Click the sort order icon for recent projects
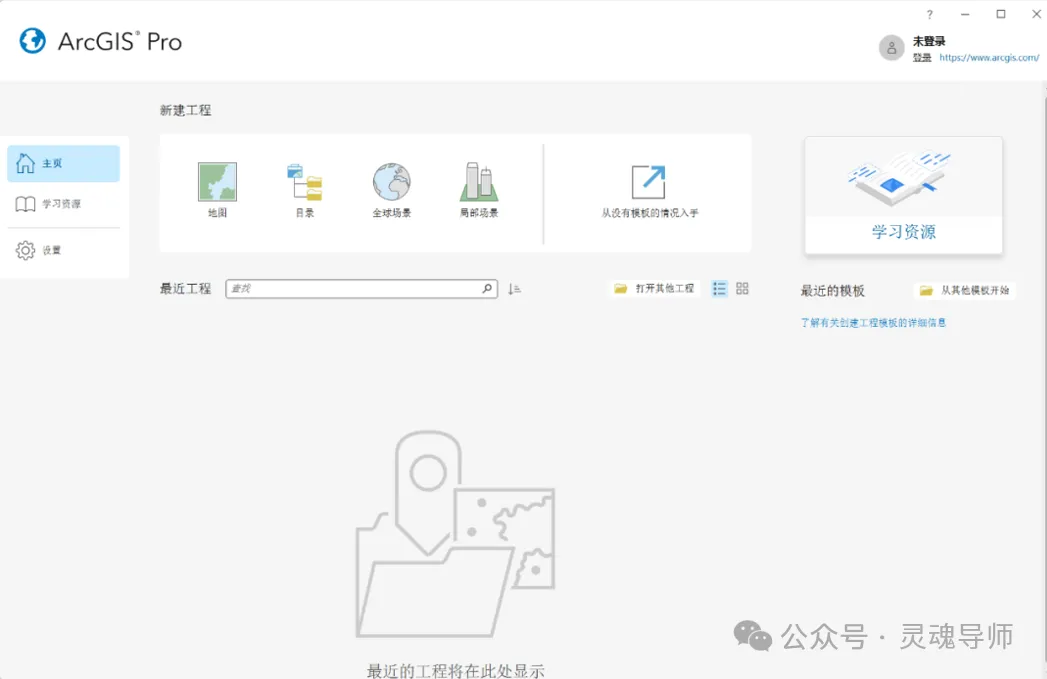This screenshot has width=1047, height=679. click(514, 288)
